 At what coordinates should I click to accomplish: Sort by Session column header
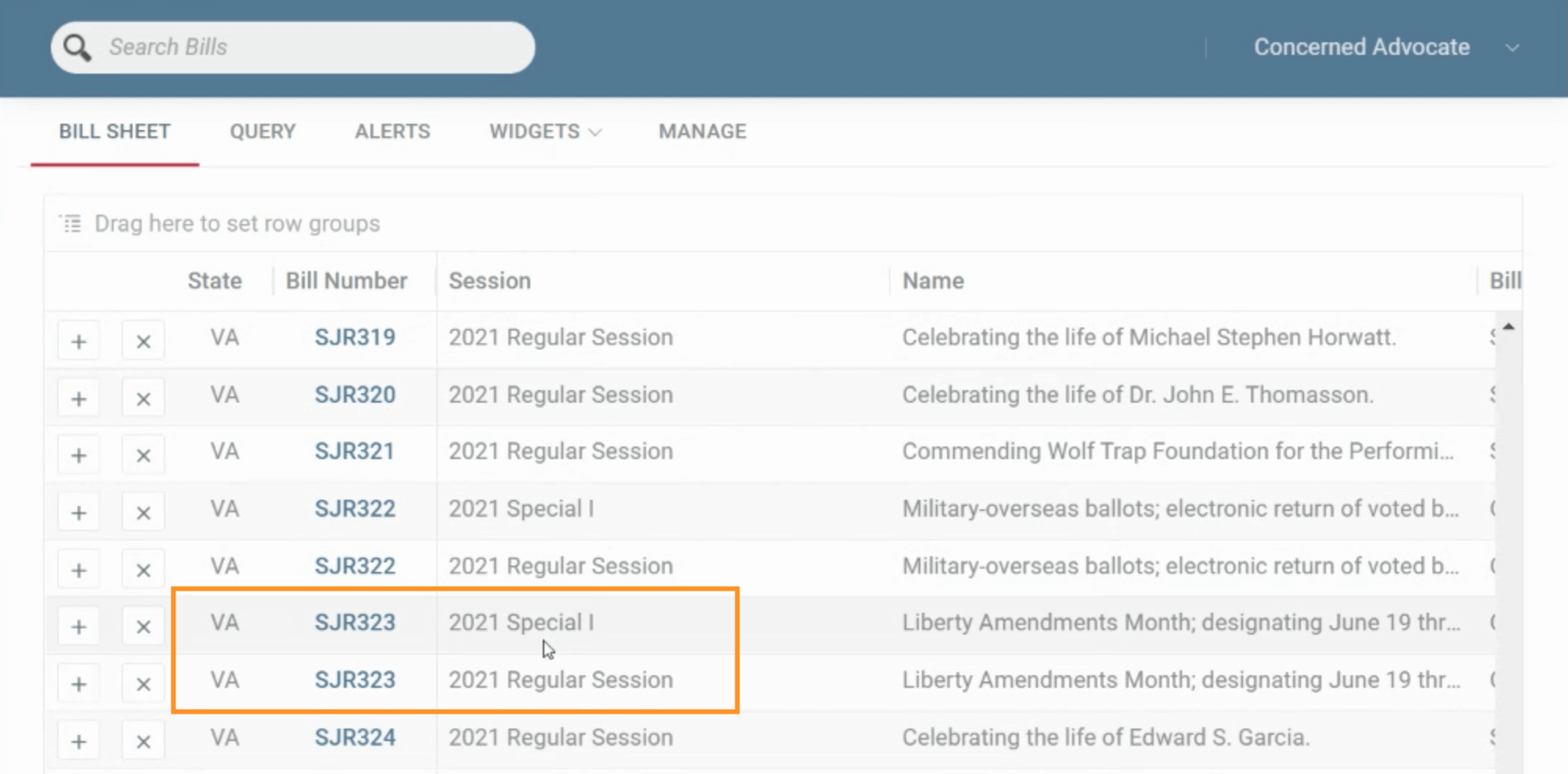pos(490,280)
